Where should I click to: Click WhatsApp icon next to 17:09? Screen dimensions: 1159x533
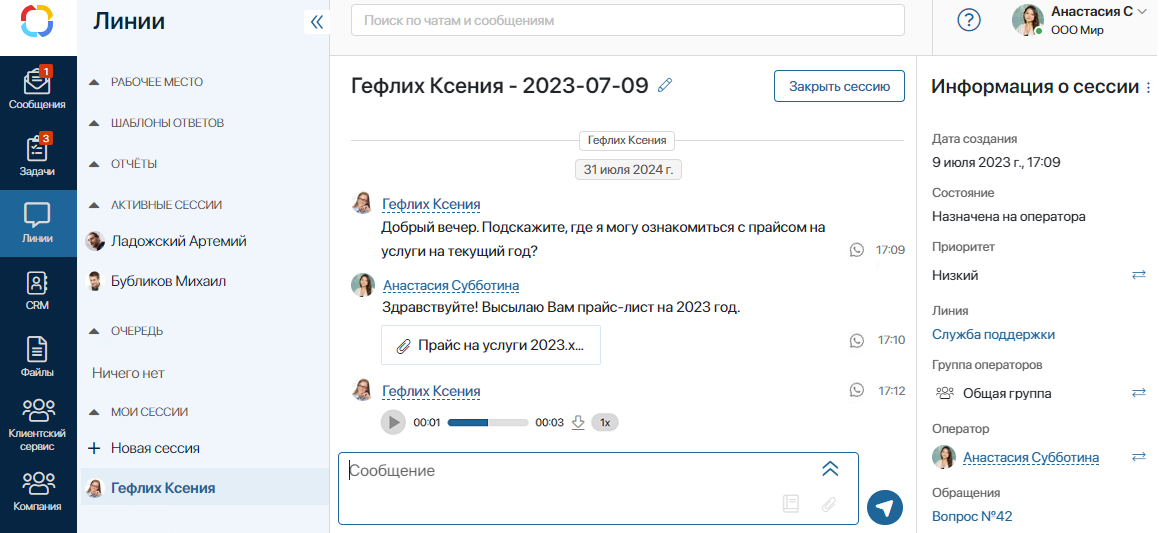tap(857, 250)
